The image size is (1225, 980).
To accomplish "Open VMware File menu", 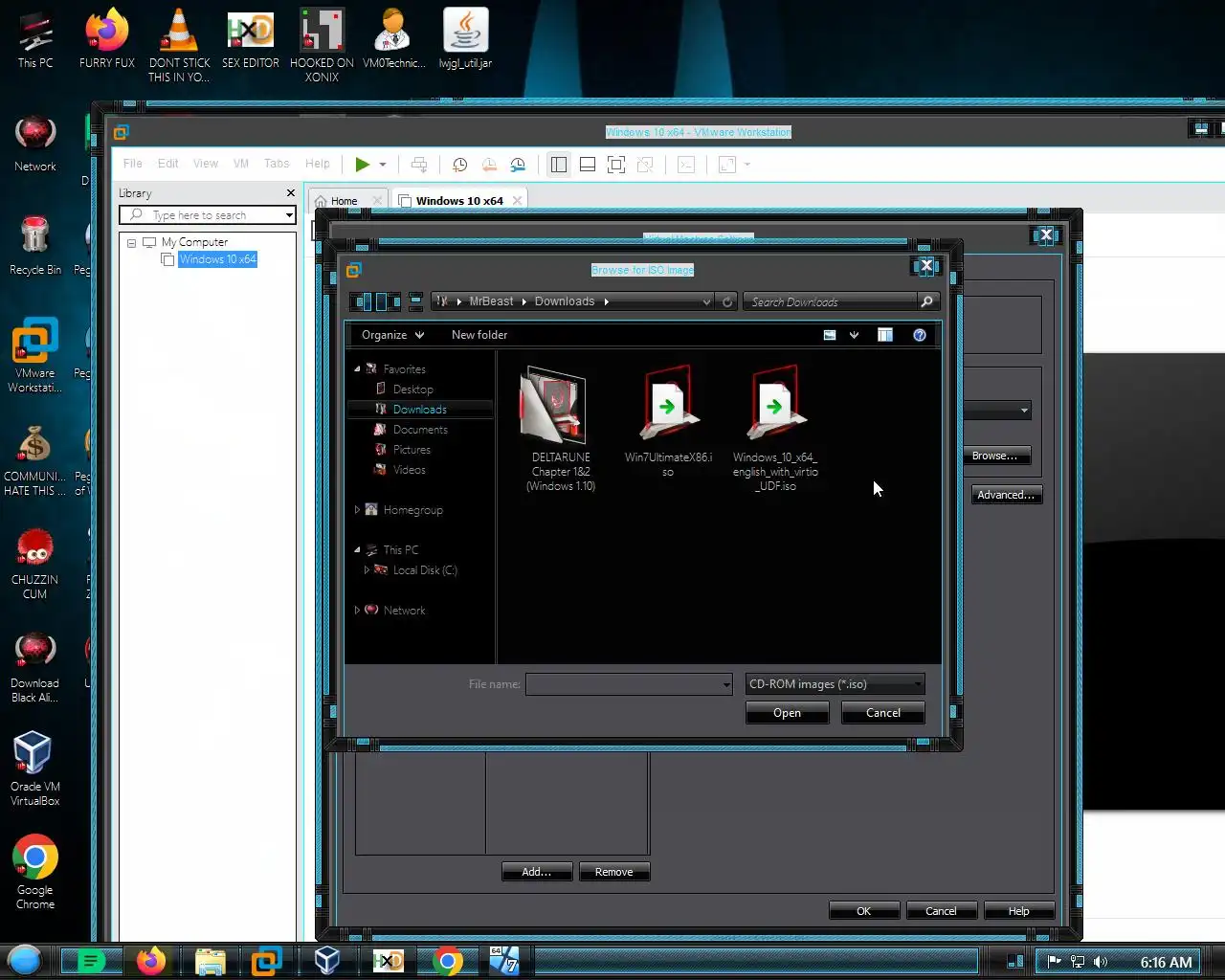I will [133, 164].
